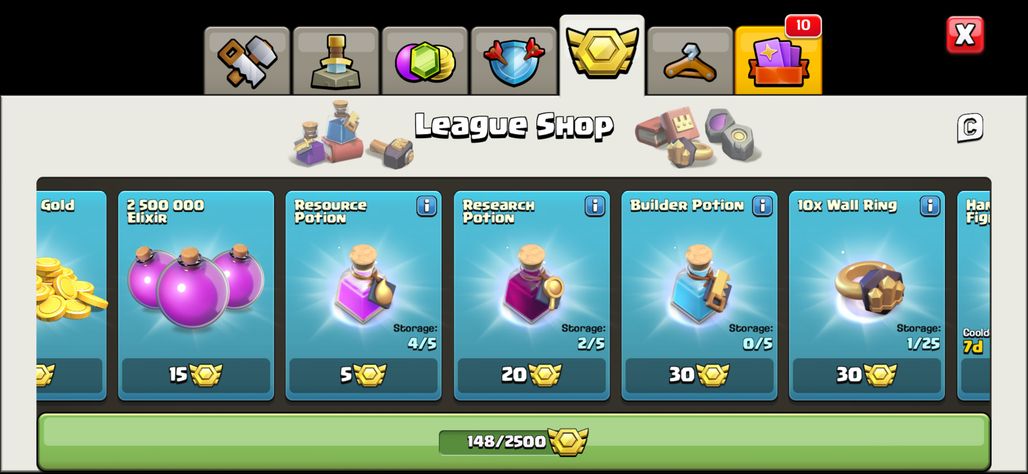
Task: Tap the 148/2500 league medal progress bar
Action: pos(513,441)
